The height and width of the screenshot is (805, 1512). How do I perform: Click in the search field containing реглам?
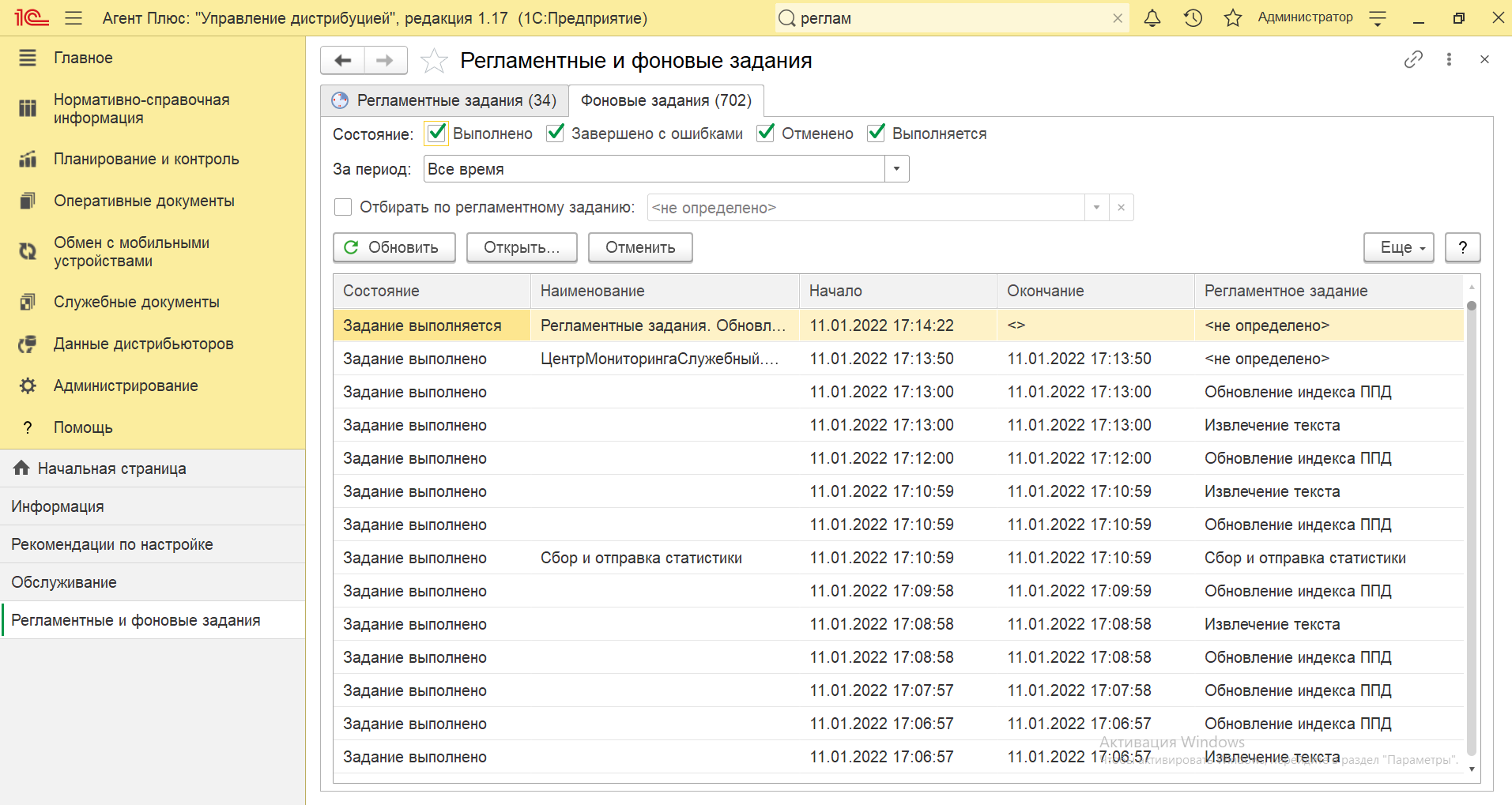click(x=952, y=18)
